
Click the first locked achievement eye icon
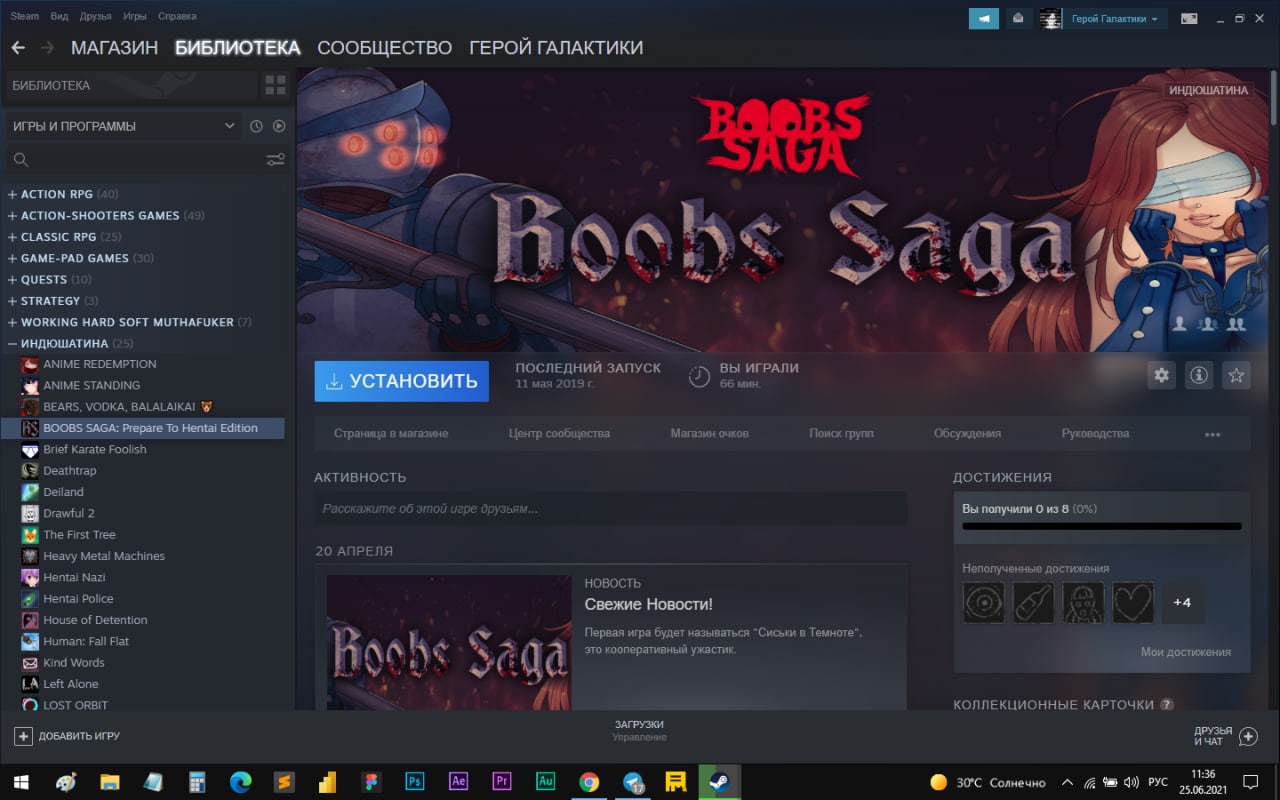point(983,603)
